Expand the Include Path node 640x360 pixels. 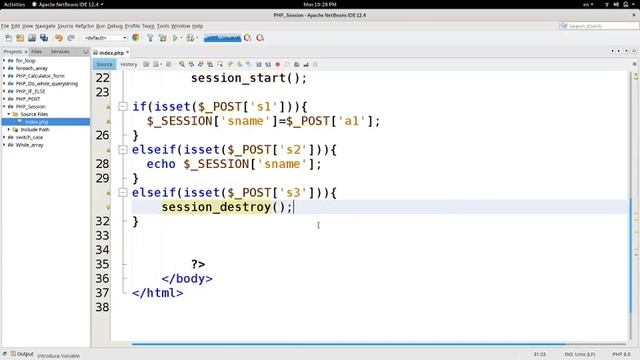coord(9,129)
